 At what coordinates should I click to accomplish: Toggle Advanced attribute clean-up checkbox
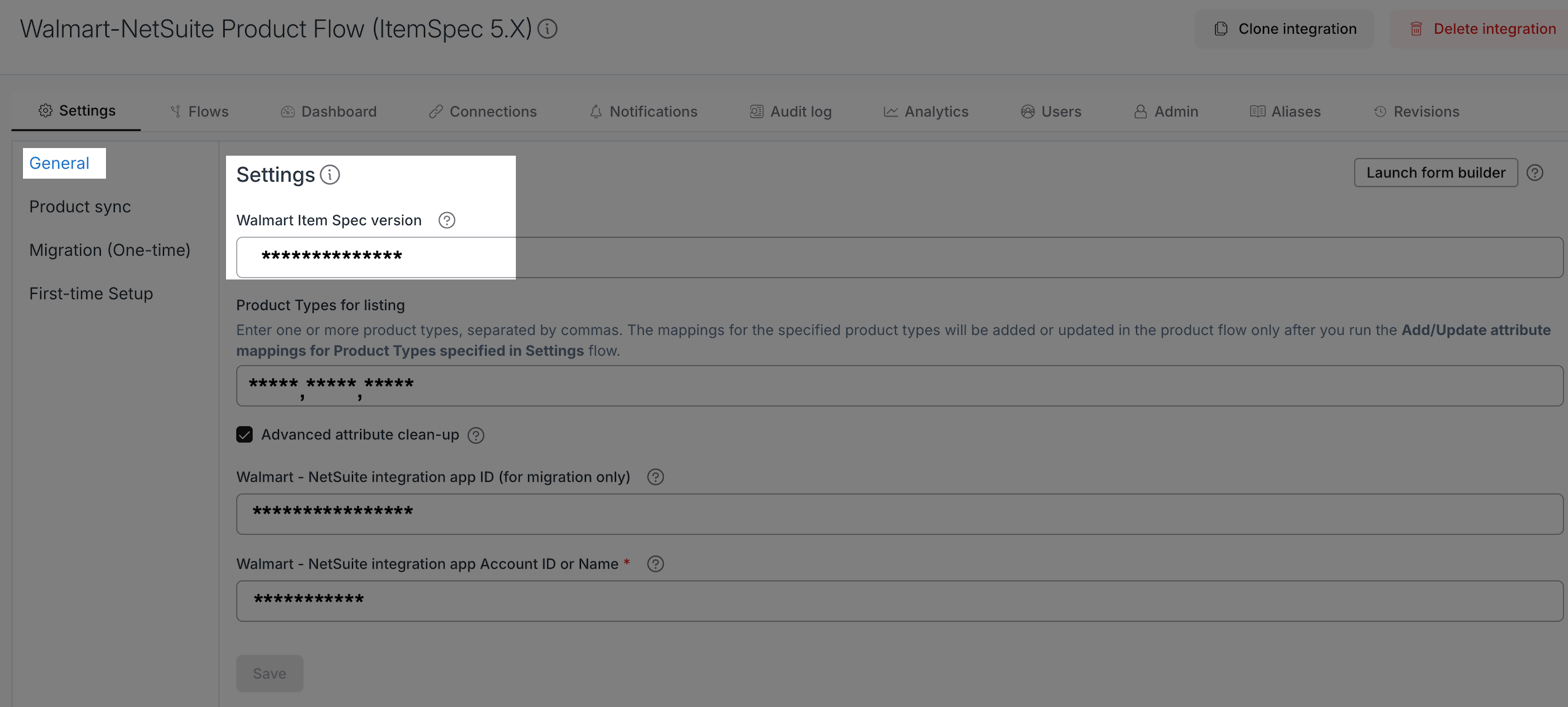point(245,435)
